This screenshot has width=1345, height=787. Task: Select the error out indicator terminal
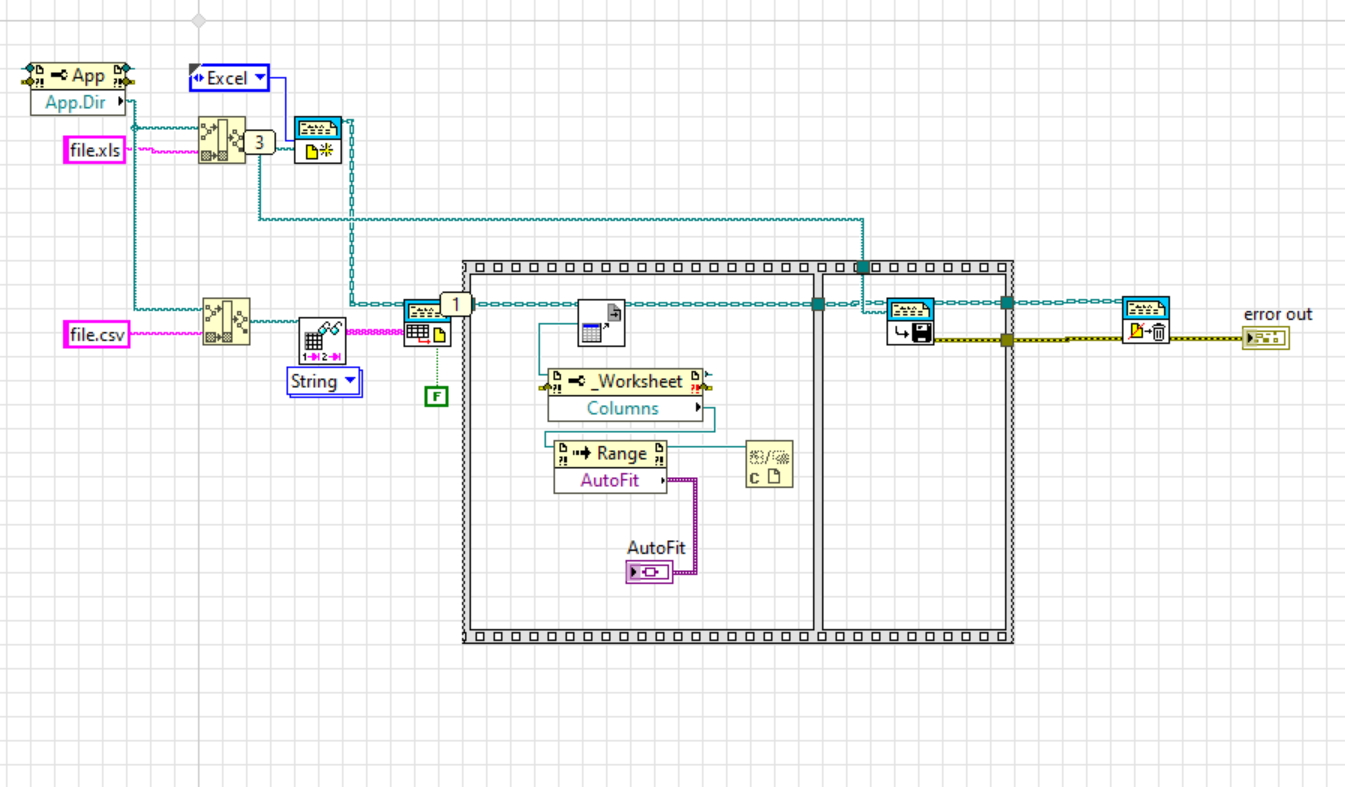(1267, 338)
